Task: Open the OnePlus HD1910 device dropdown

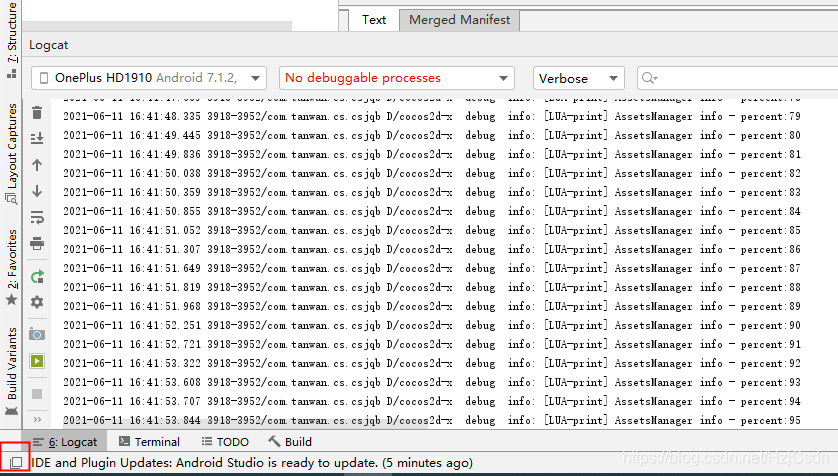Action: click(149, 78)
